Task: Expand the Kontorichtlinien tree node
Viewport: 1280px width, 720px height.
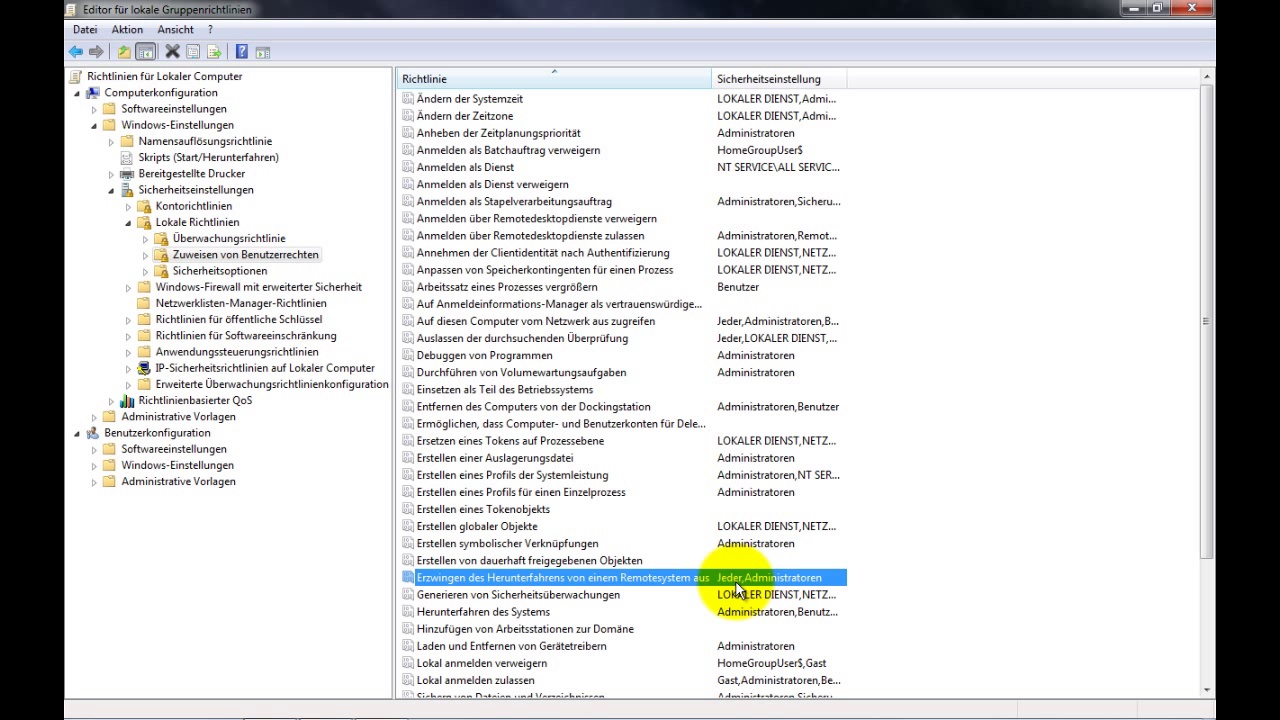Action: click(x=128, y=206)
